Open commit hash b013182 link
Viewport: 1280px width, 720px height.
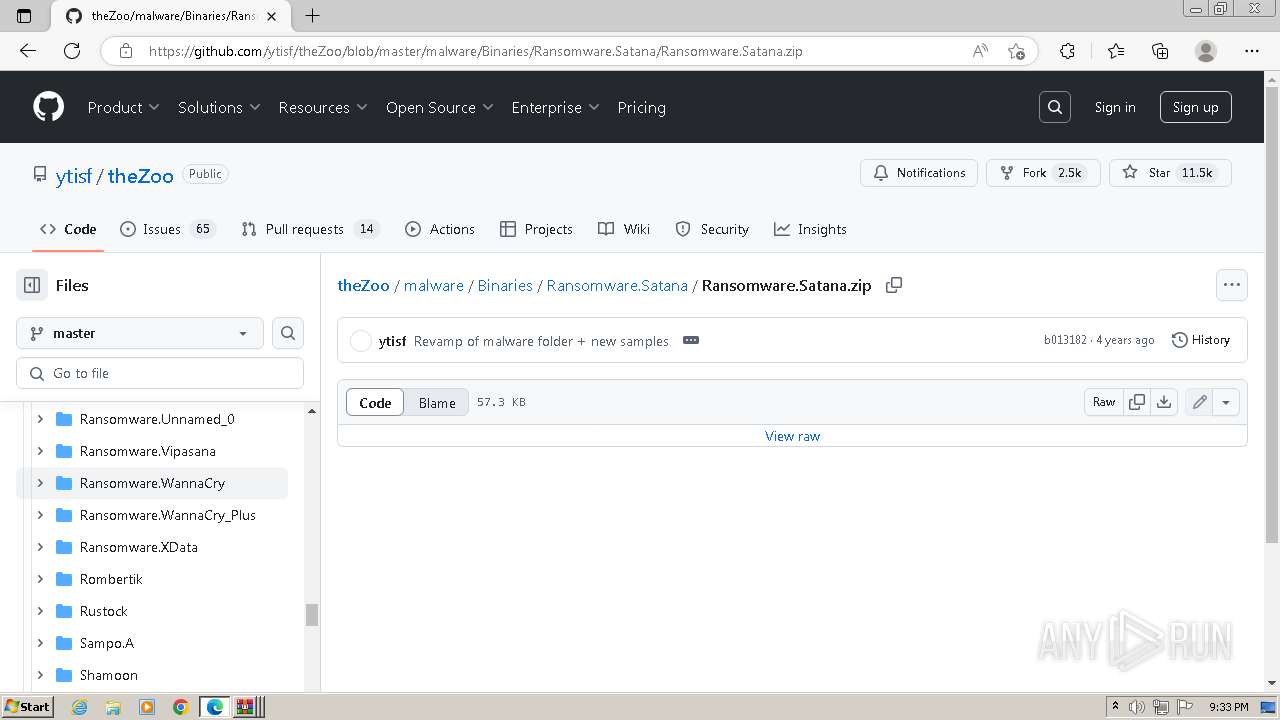click(1065, 340)
